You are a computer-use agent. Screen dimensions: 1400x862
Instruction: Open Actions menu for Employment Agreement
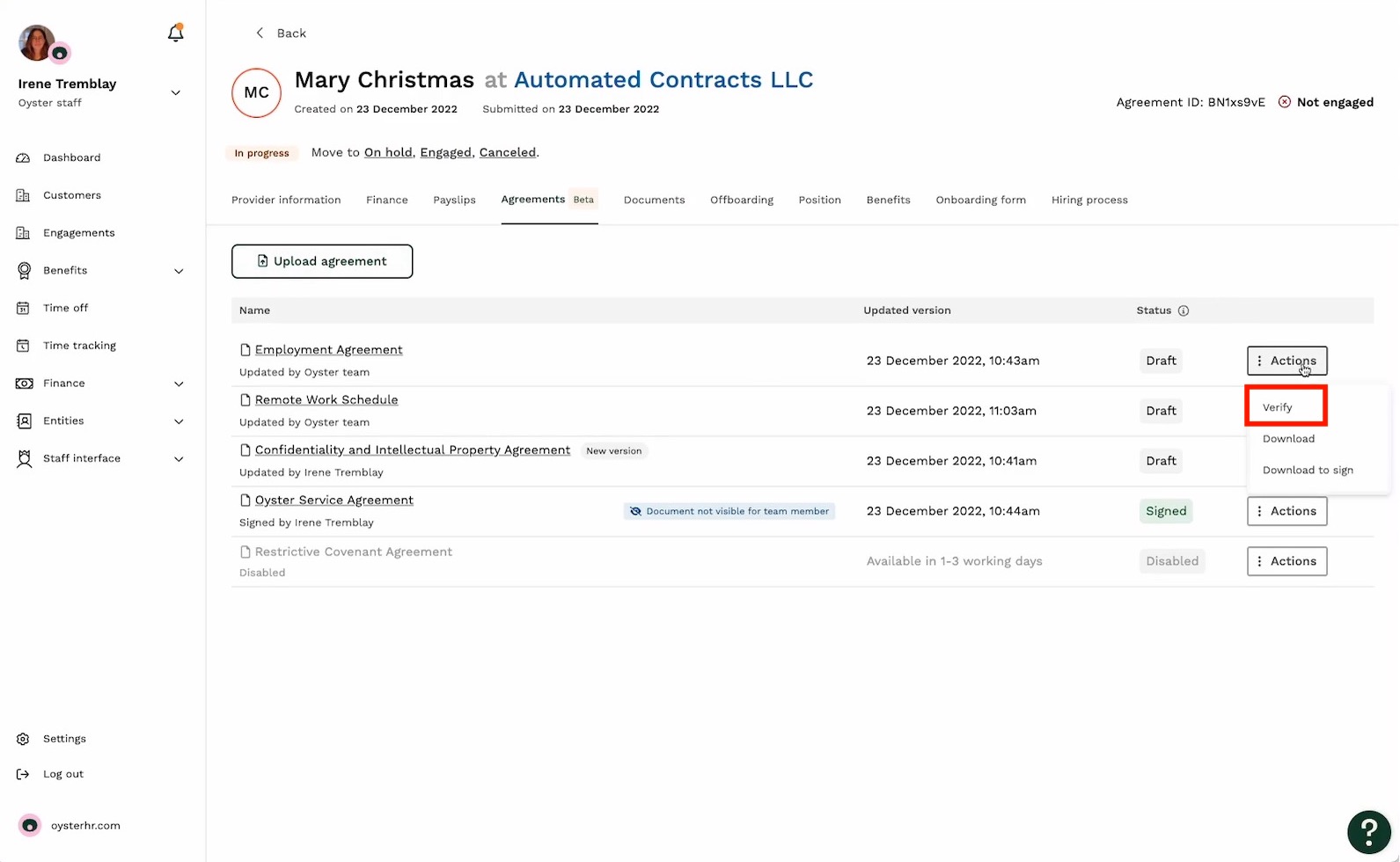[1286, 361]
